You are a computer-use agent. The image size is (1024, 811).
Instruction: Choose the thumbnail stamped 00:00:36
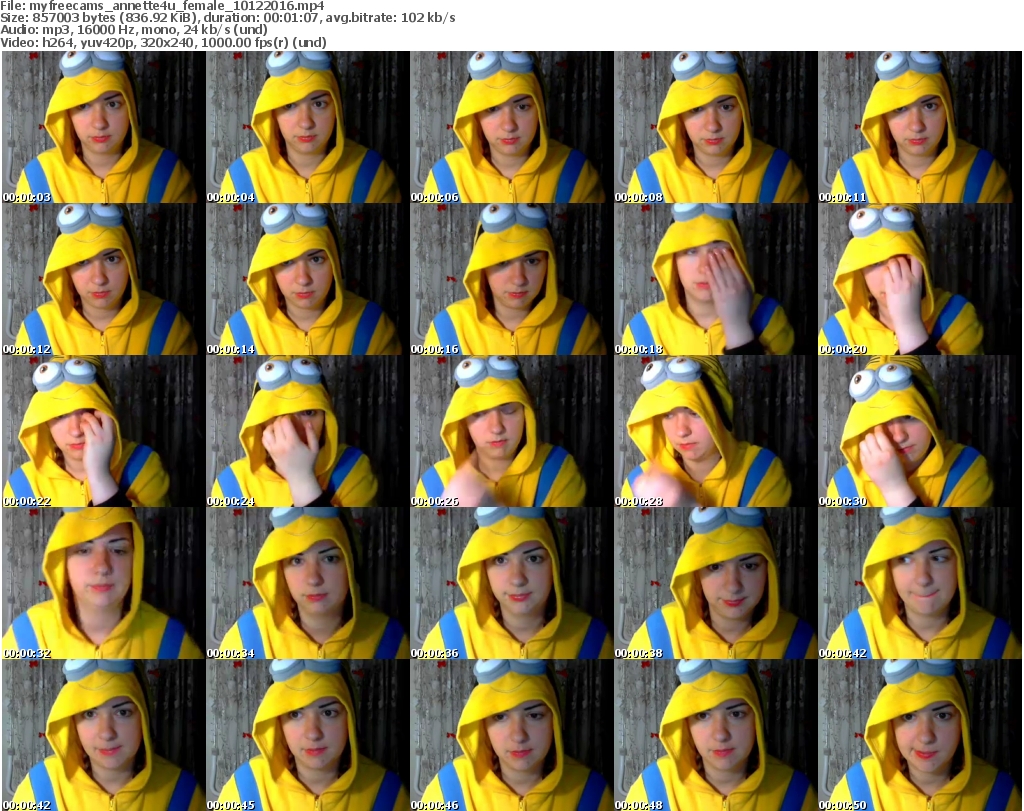[x=511, y=583]
